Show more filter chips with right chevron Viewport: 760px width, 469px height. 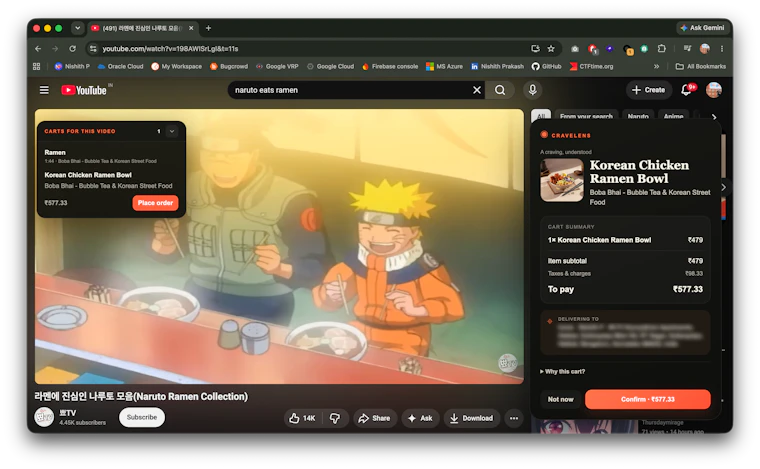[x=714, y=116]
